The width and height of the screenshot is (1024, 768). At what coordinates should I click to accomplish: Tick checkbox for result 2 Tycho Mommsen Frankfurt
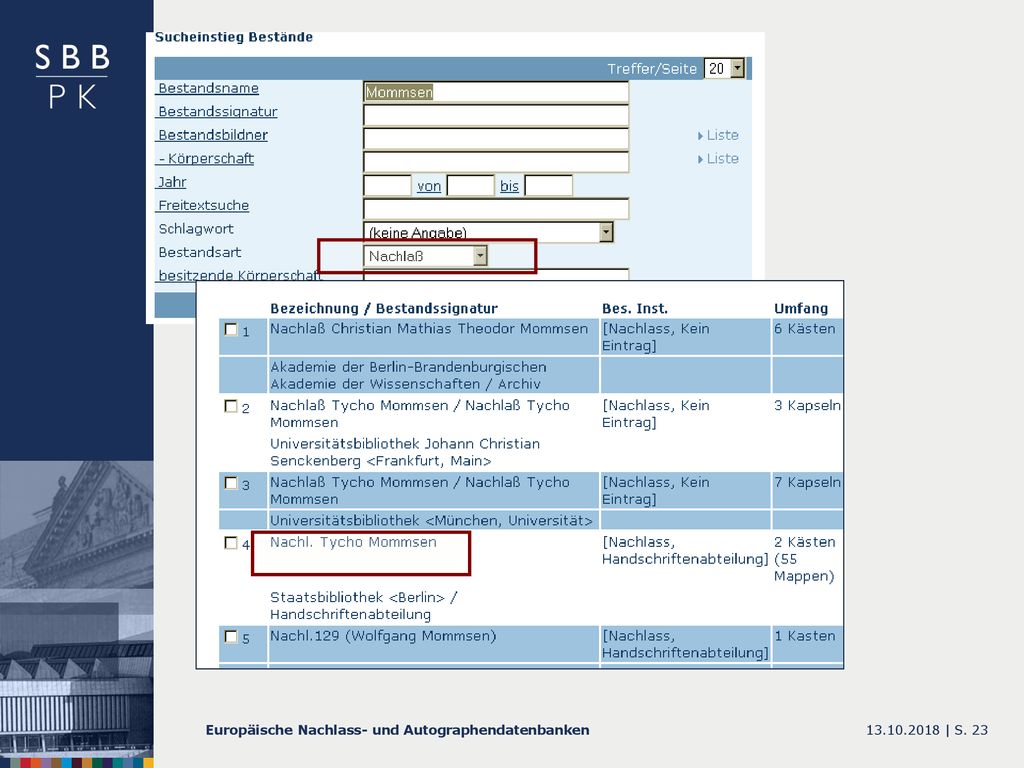point(231,406)
